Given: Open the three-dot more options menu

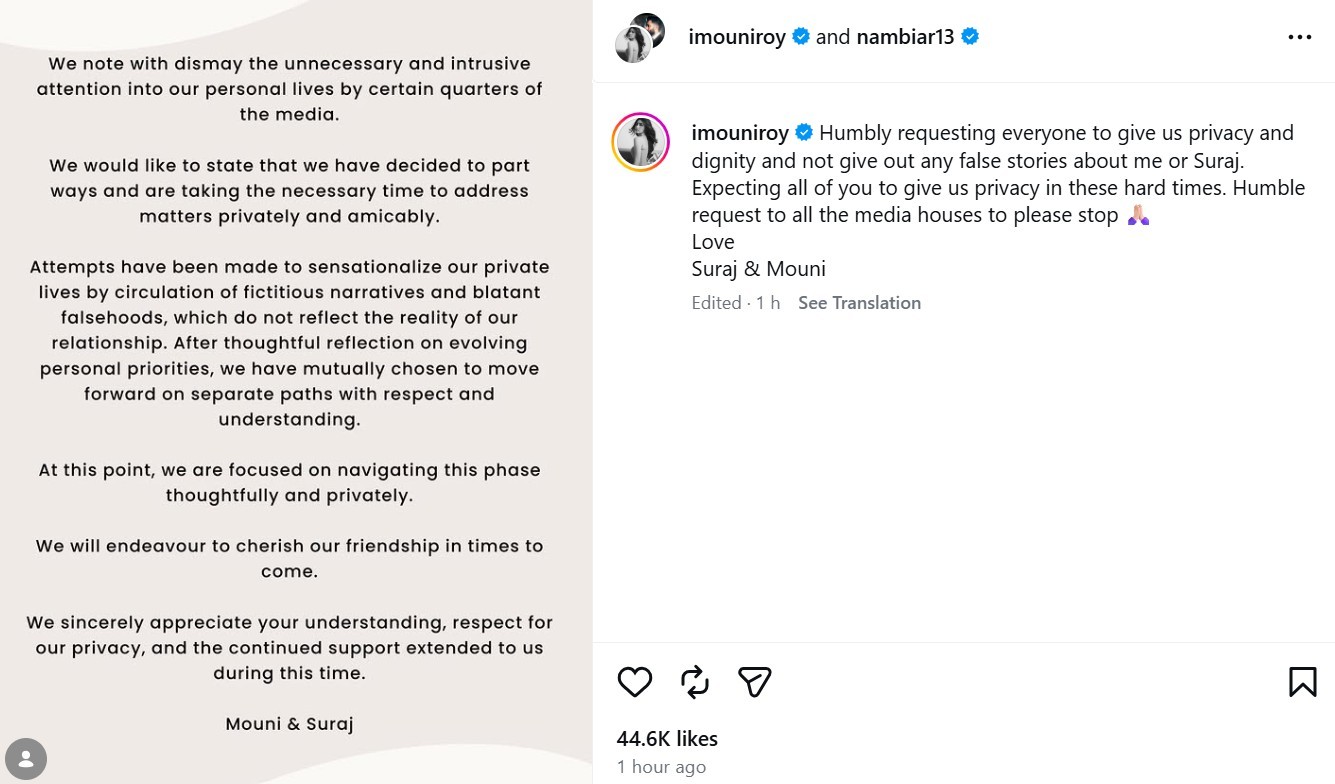Looking at the screenshot, I should point(1299,37).
